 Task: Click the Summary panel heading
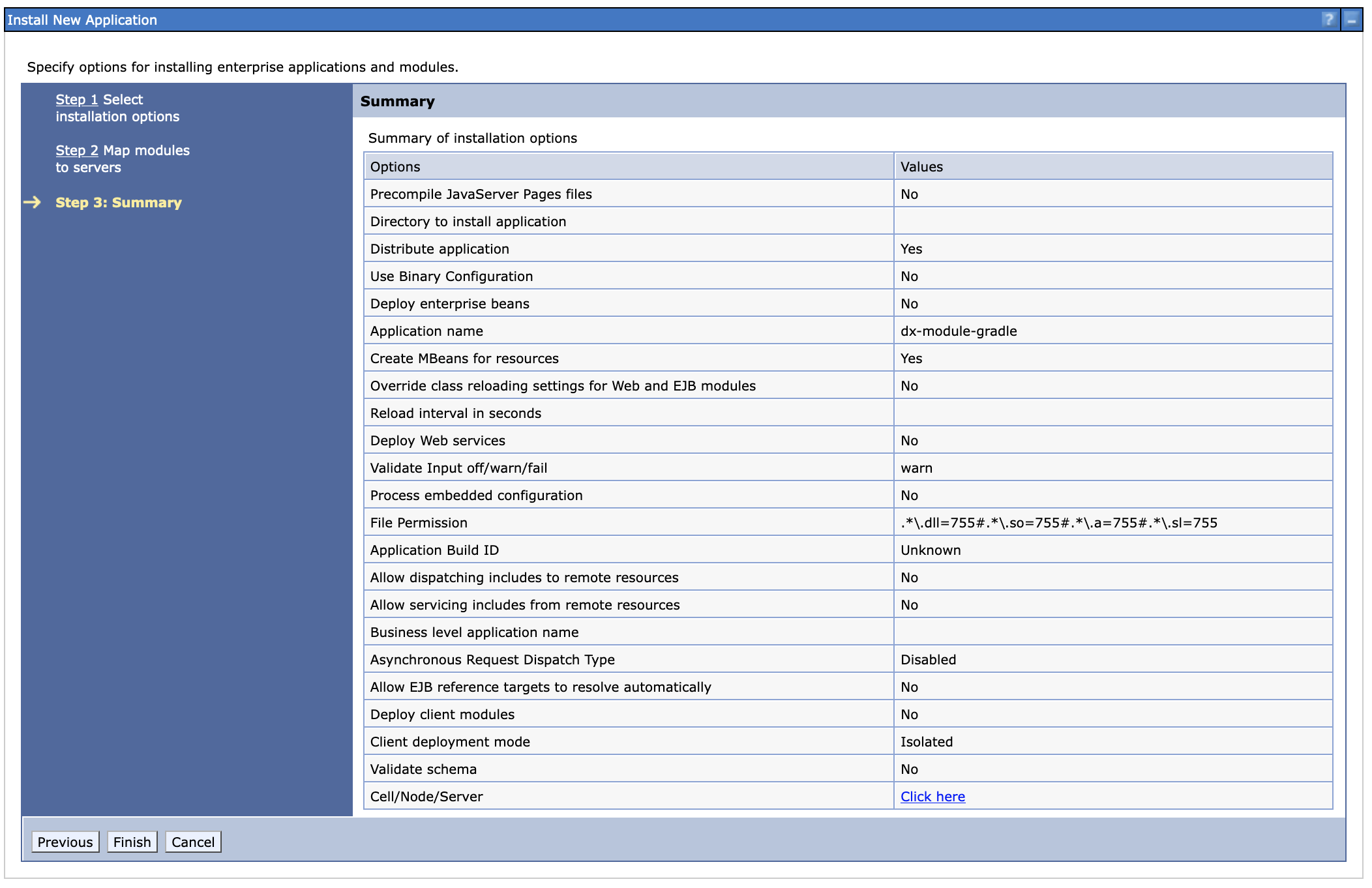tap(397, 101)
